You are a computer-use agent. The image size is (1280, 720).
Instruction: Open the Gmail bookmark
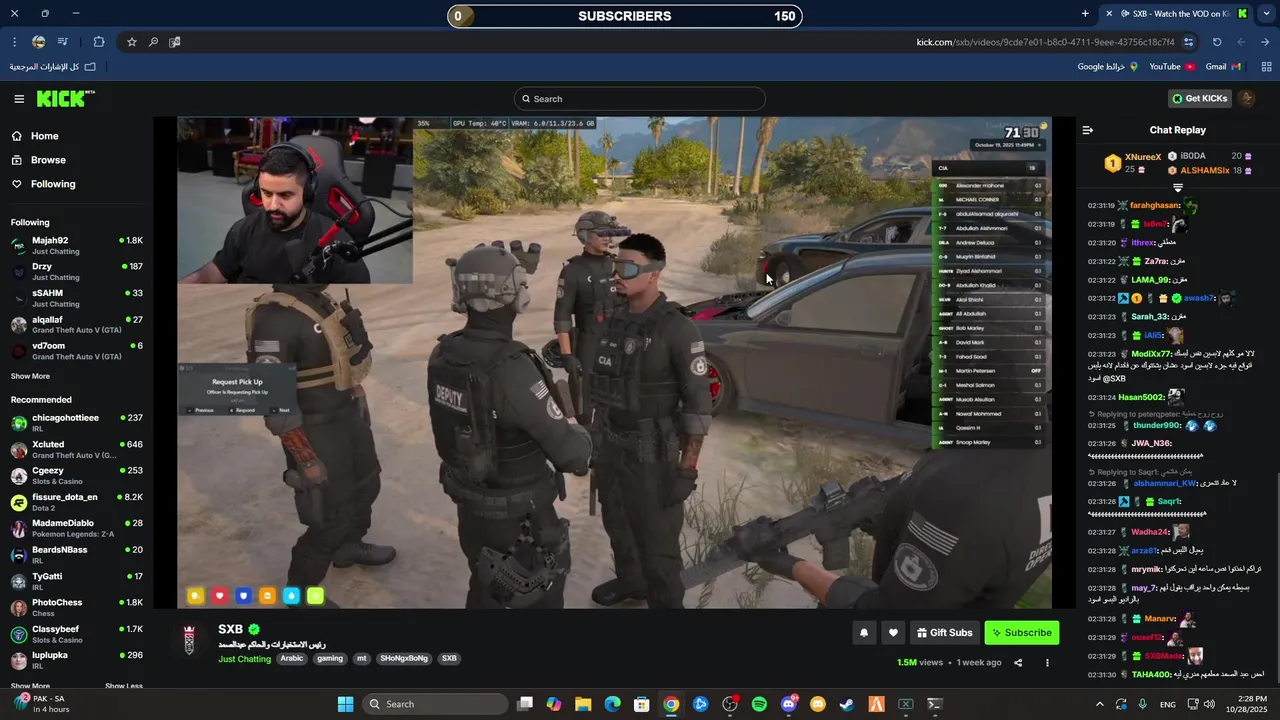(x=1223, y=67)
